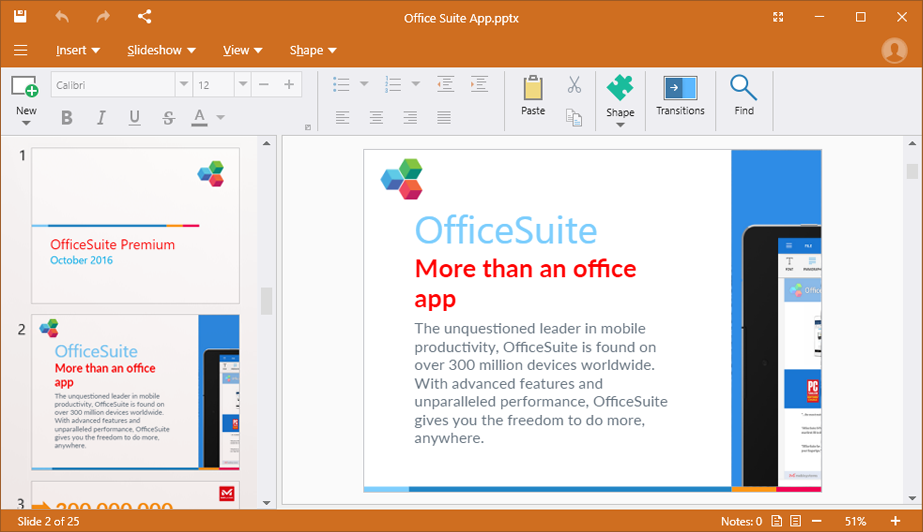This screenshot has height=532, width=923.
Task: Expand the New slide dropdown arrow
Action: 26,123
